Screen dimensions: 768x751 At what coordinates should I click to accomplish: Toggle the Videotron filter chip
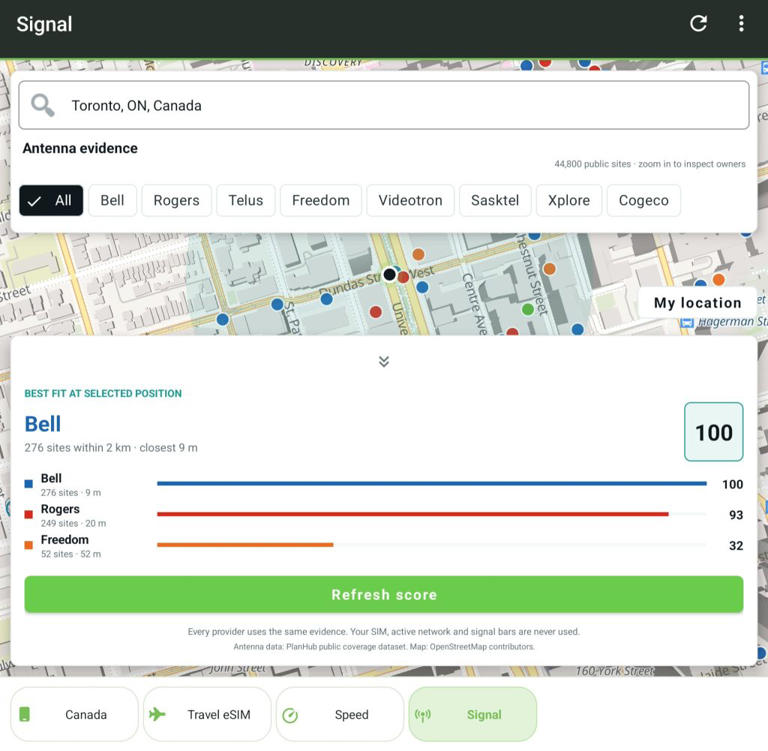click(410, 200)
